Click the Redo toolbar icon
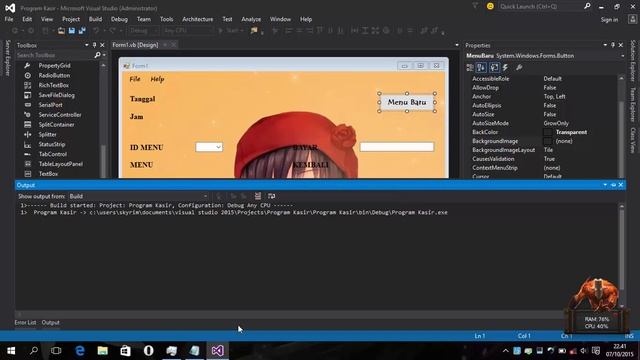Viewport: 640px width, 360px height. pos(112,31)
